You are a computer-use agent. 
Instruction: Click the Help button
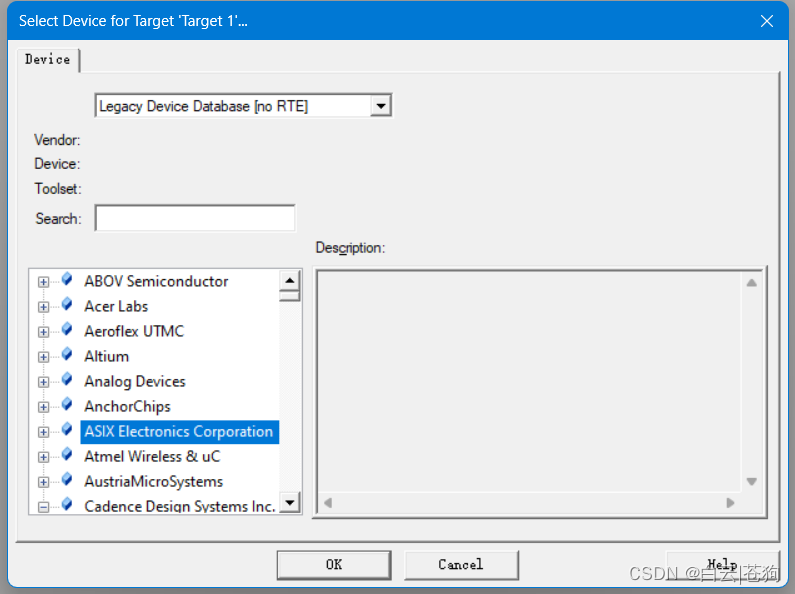click(x=722, y=565)
